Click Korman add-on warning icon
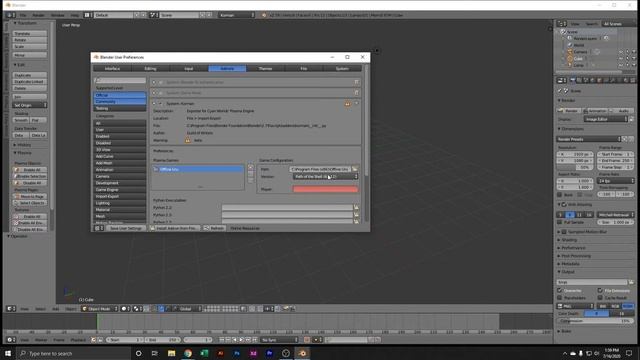Screen dimensions: 640x360 pyautogui.click(x=347, y=104)
